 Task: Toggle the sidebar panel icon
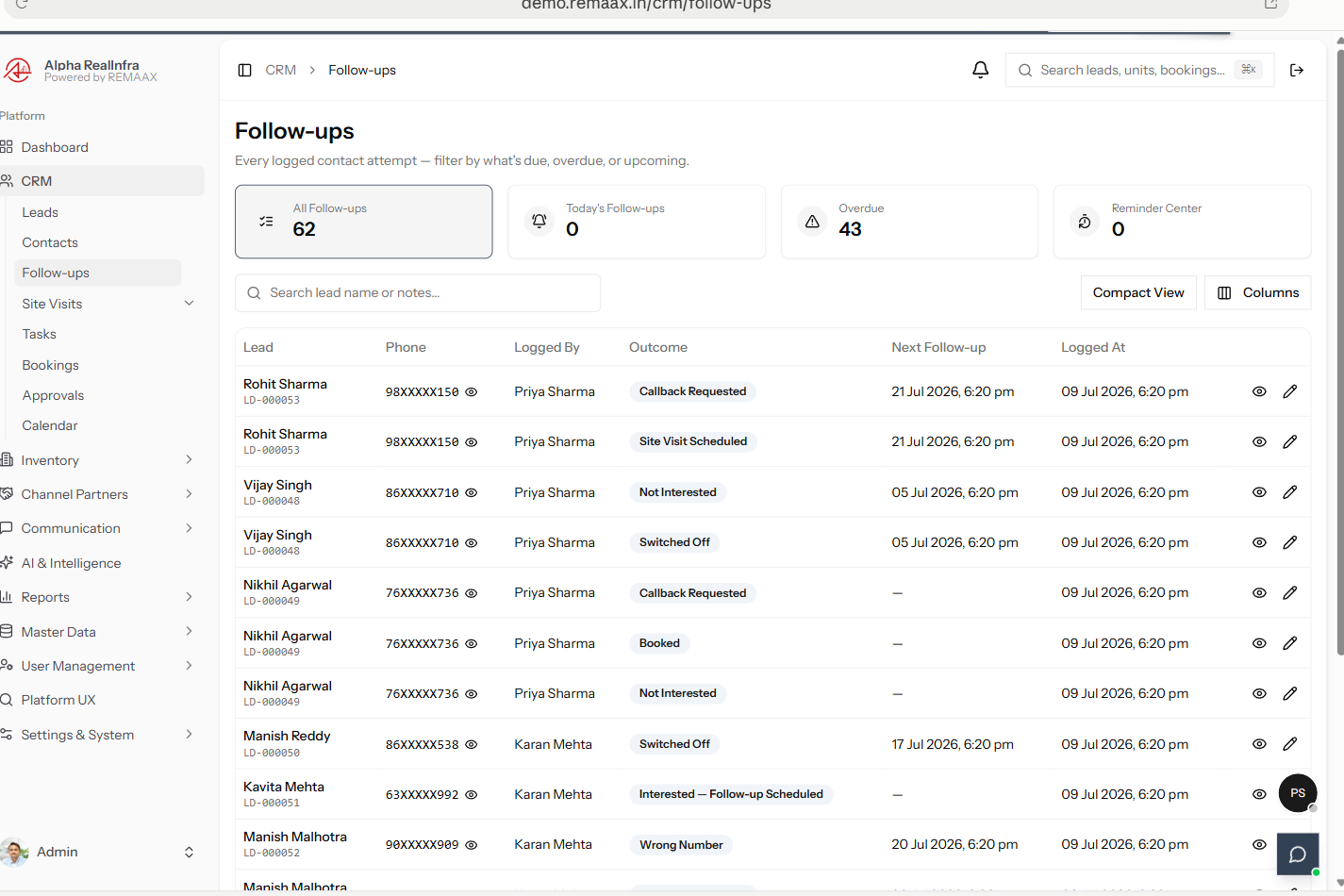pos(244,70)
